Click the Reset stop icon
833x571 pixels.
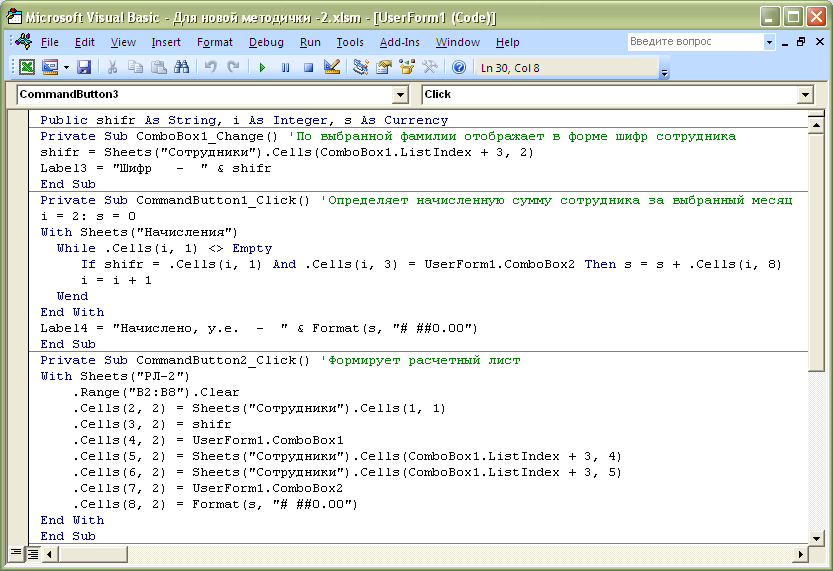(308, 67)
